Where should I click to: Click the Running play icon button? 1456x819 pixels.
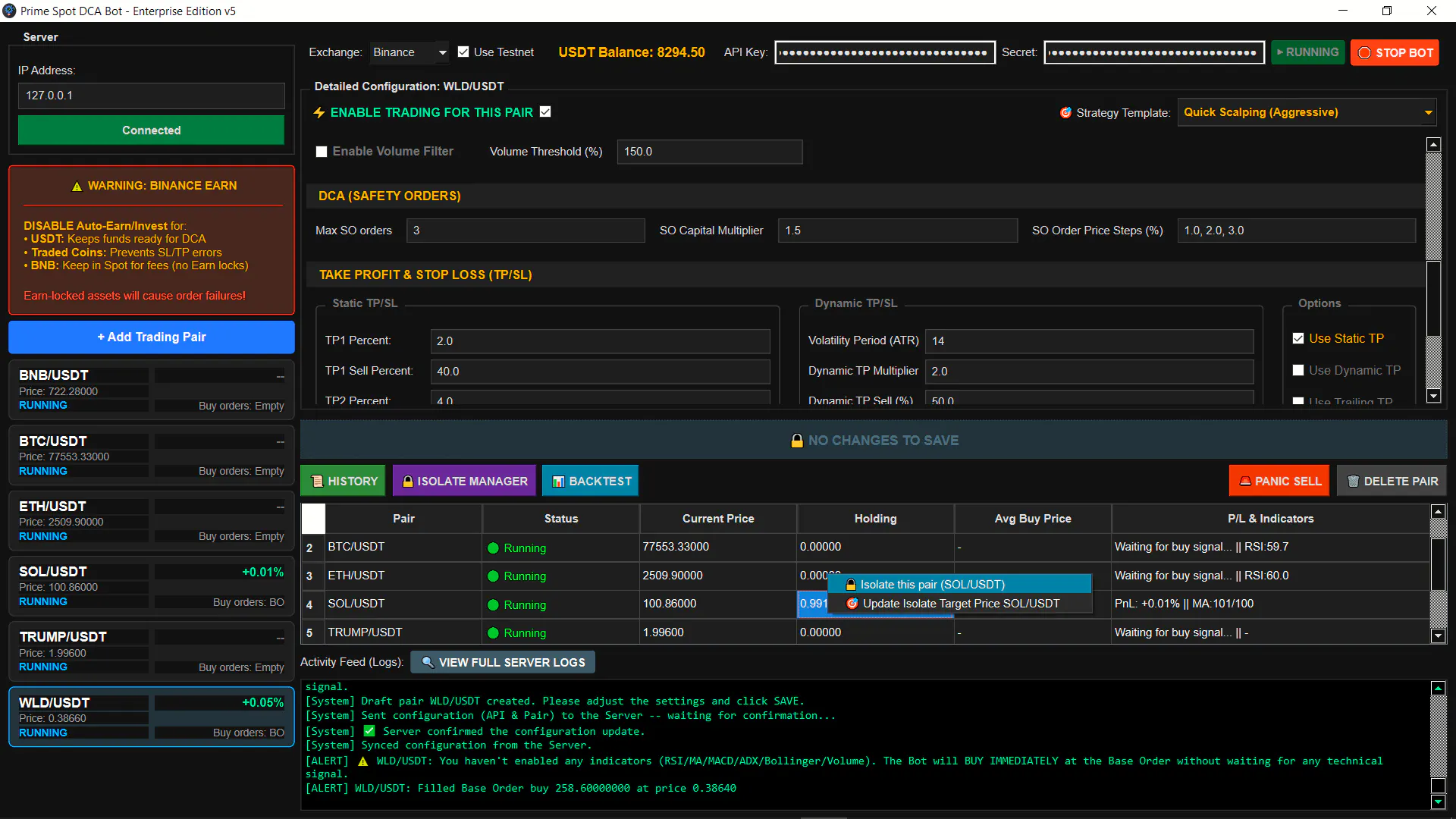pos(1307,52)
